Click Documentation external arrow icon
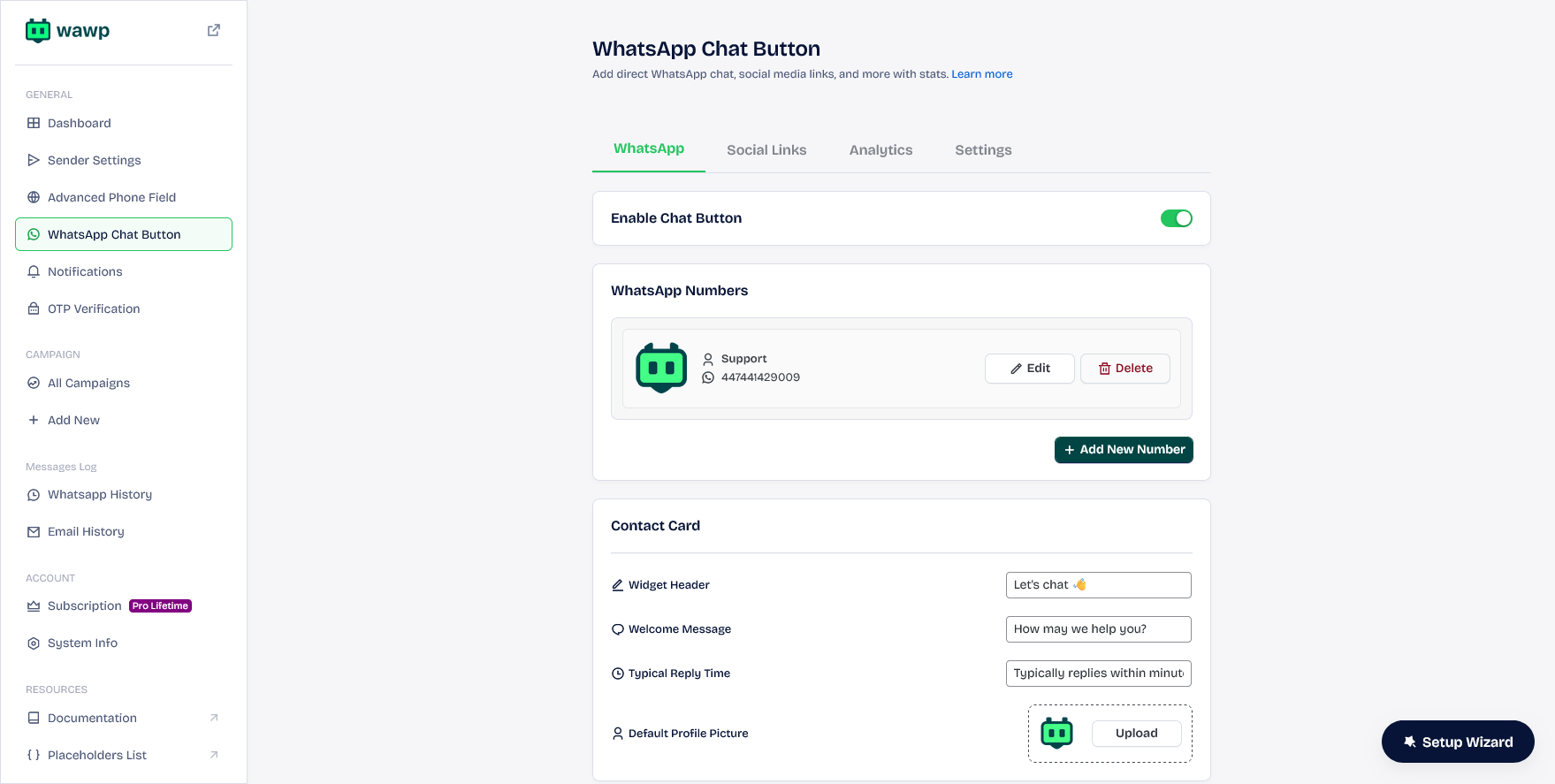This screenshot has width=1555, height=784. coord(214,718)
